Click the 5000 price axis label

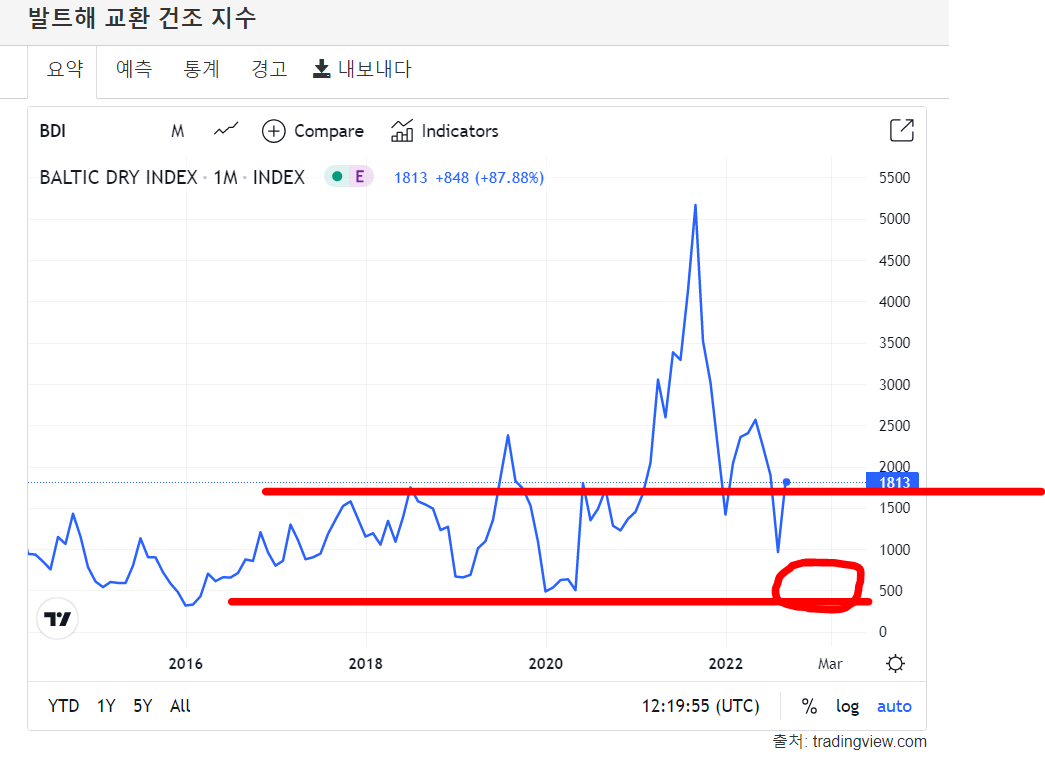click(x=894, y=219)
